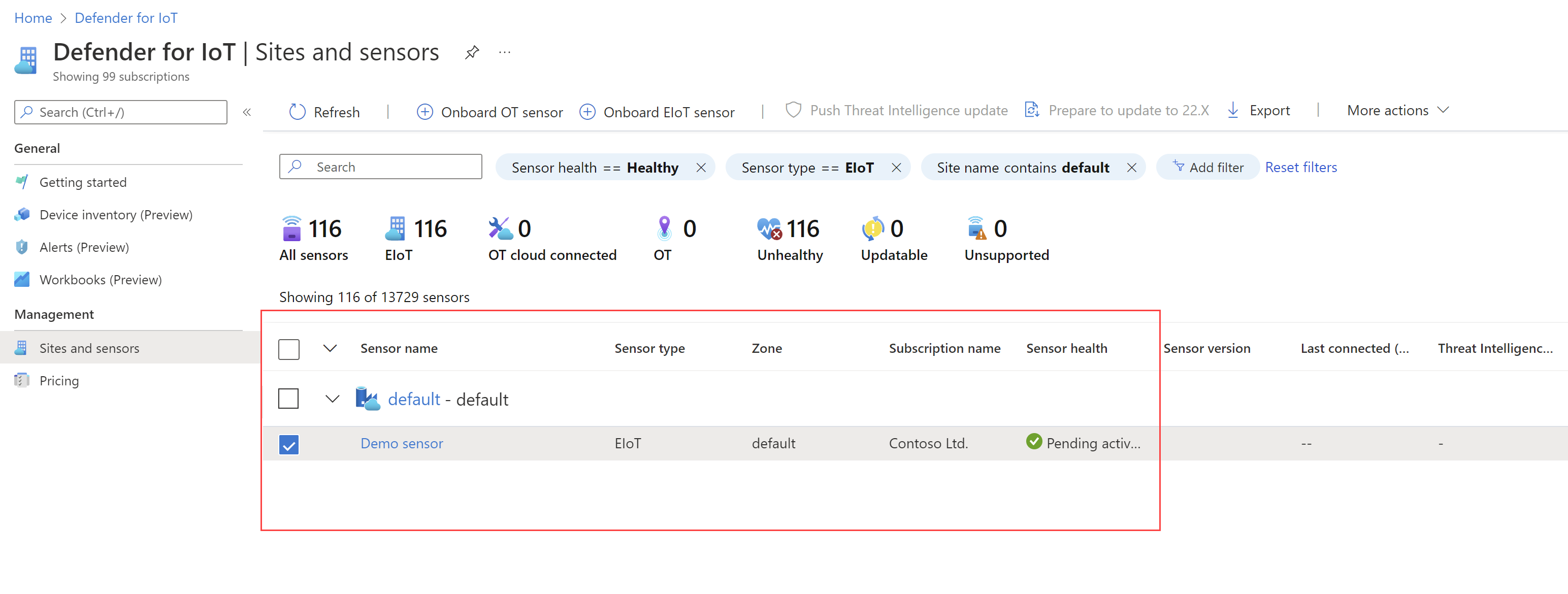The image size is (1568, 594).
Task: Click Add filter button
Action: point(1207,168)
